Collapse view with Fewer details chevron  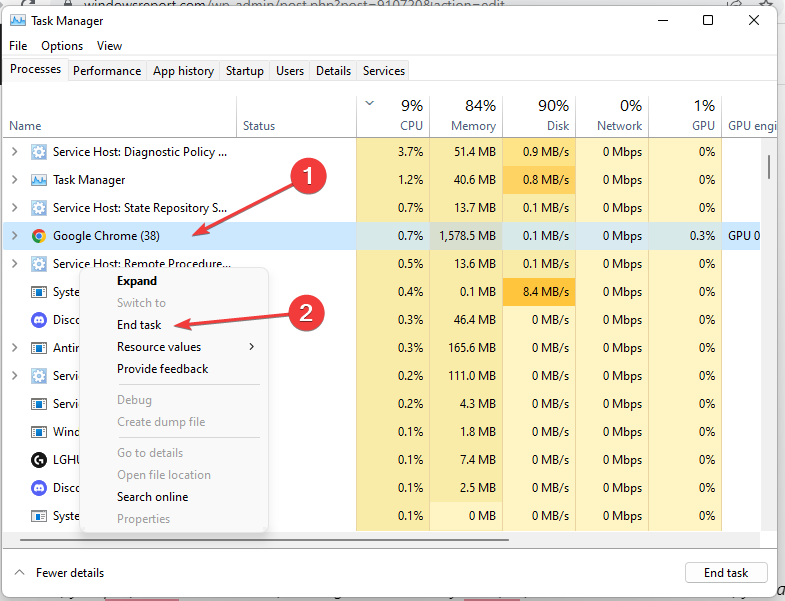click(x=20, y=573)
